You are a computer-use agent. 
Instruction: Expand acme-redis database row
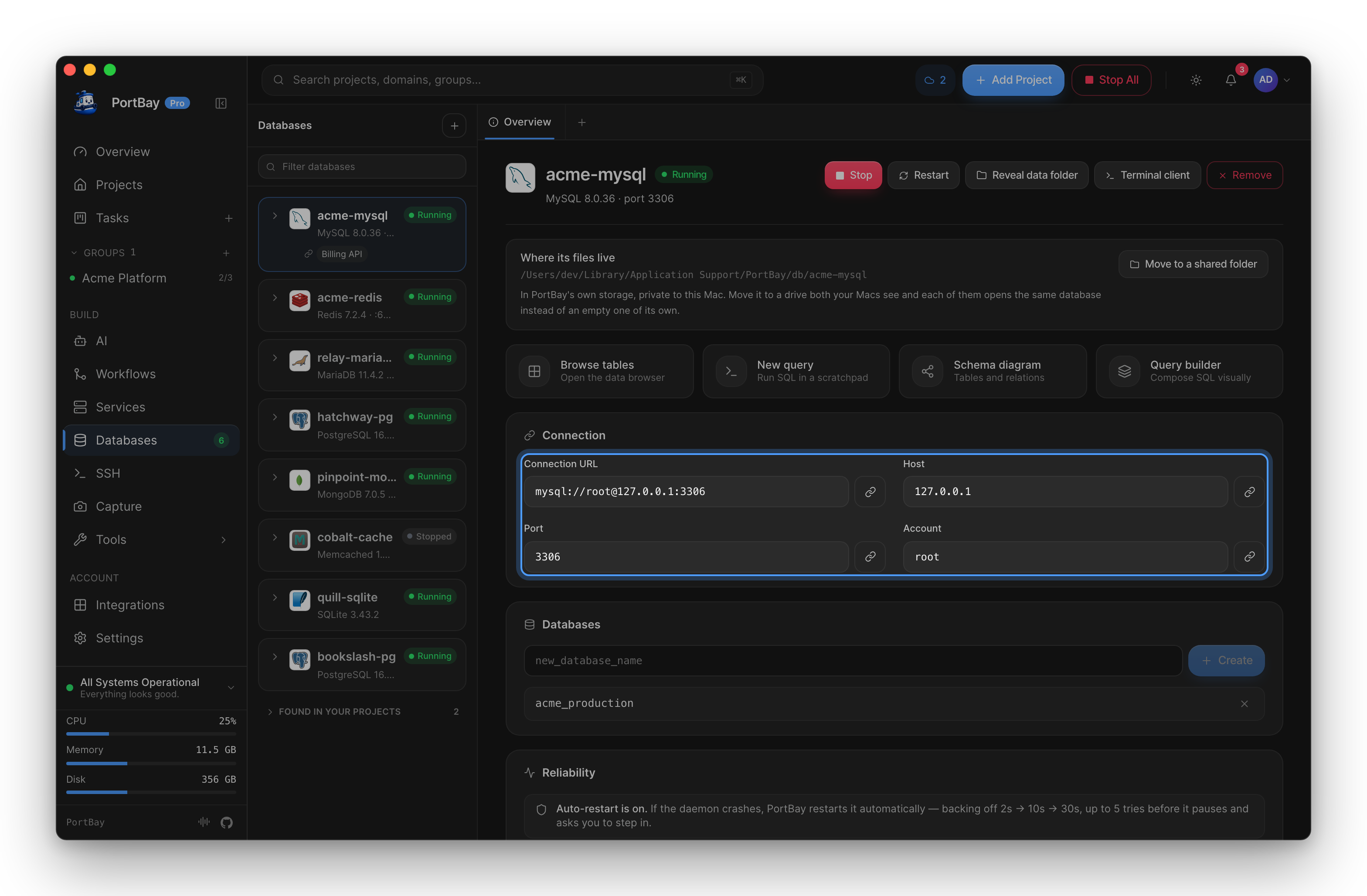point(275,298)
